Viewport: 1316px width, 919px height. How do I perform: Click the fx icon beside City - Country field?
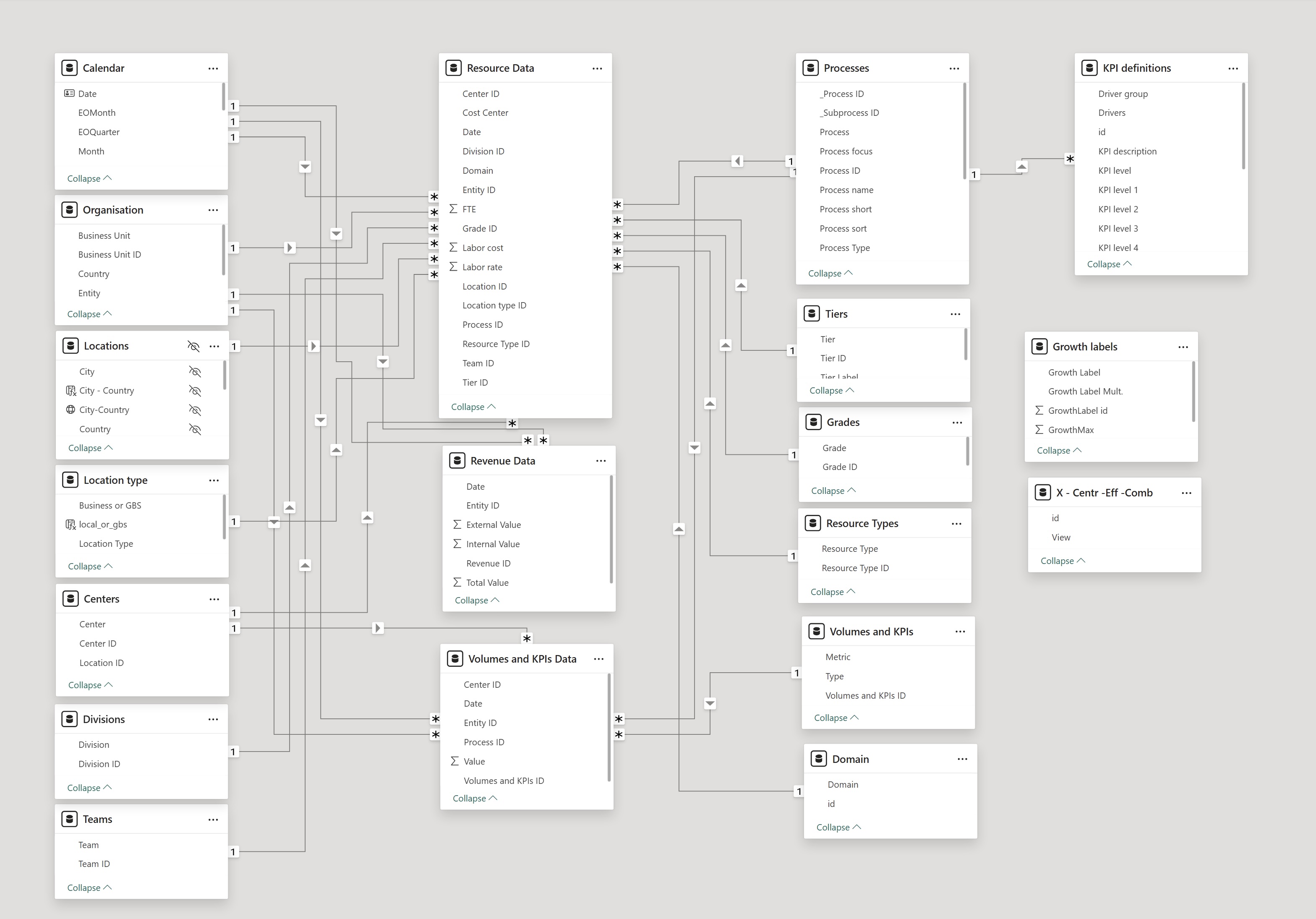tap(71, 390)
